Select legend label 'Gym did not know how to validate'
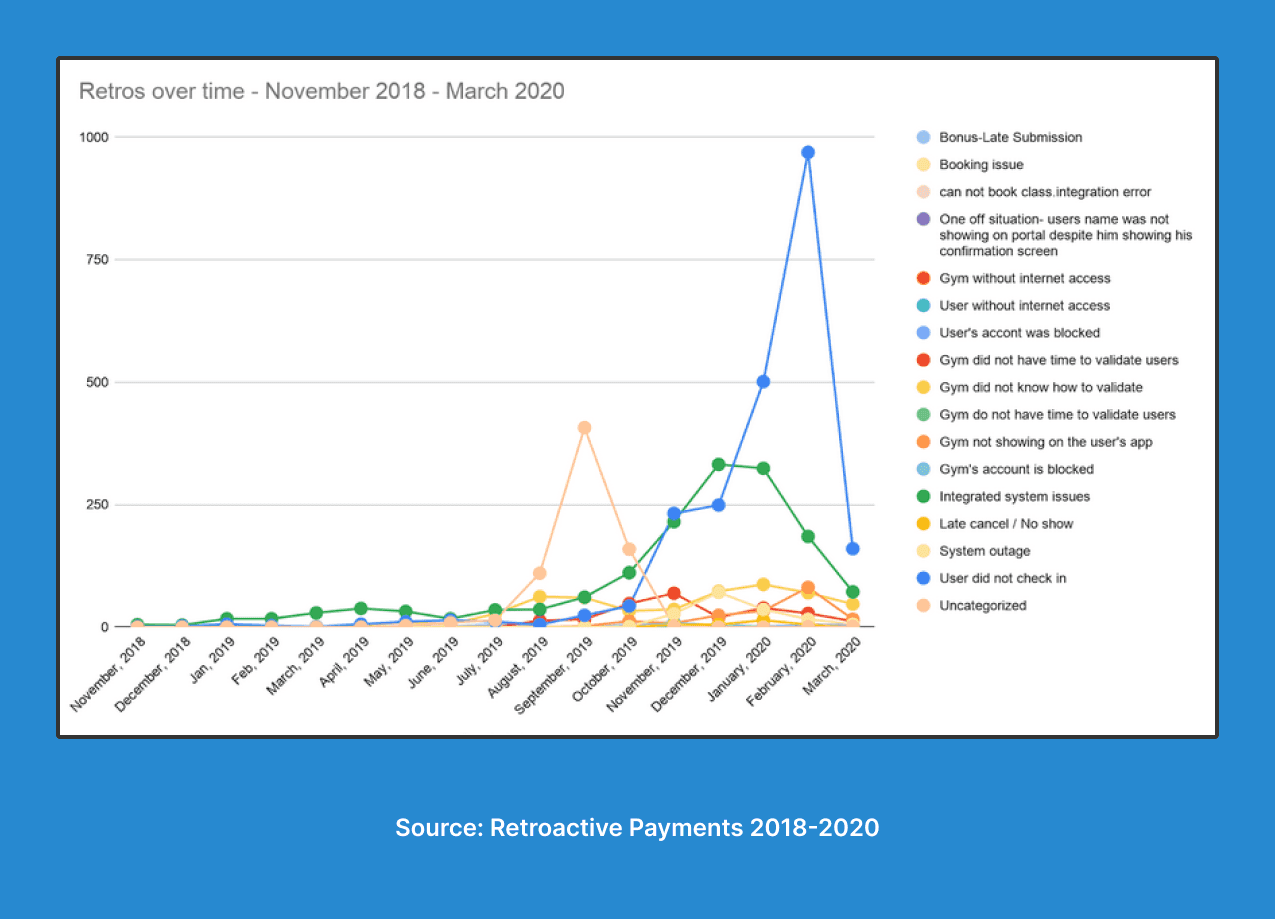 pyautogui.click(x=1040, y=387)
